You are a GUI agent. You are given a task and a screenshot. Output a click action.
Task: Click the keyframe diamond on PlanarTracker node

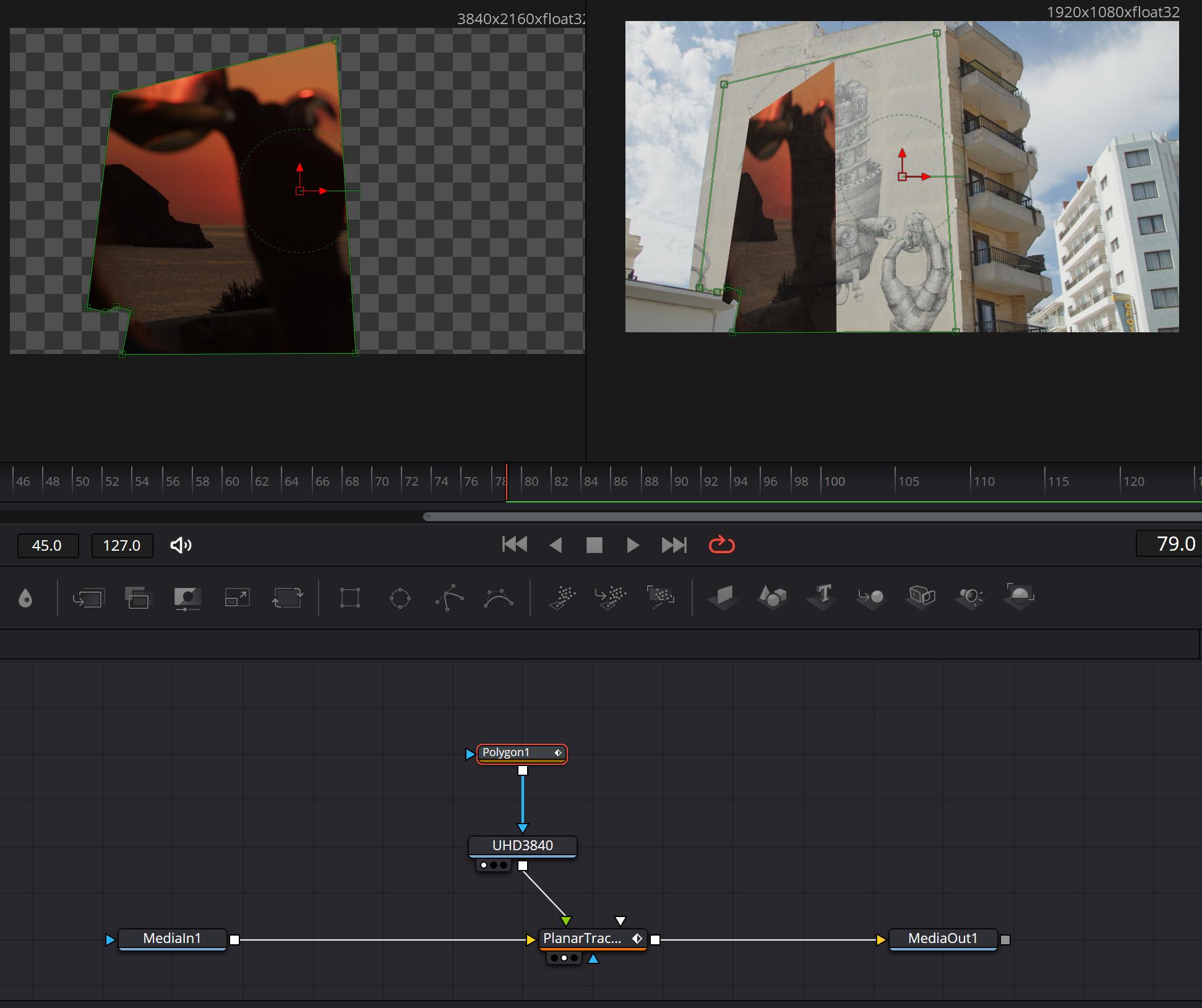point(637,939)
